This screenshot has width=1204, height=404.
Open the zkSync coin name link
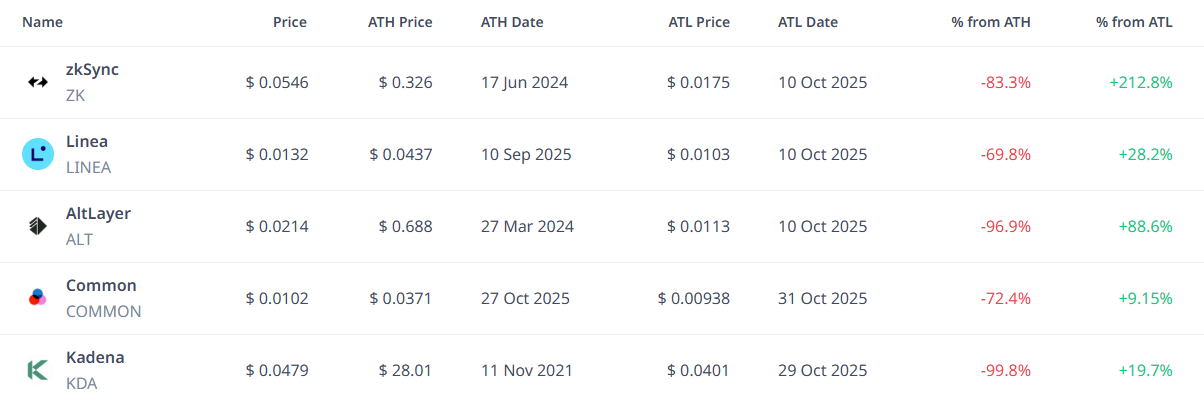pos(92,70)
